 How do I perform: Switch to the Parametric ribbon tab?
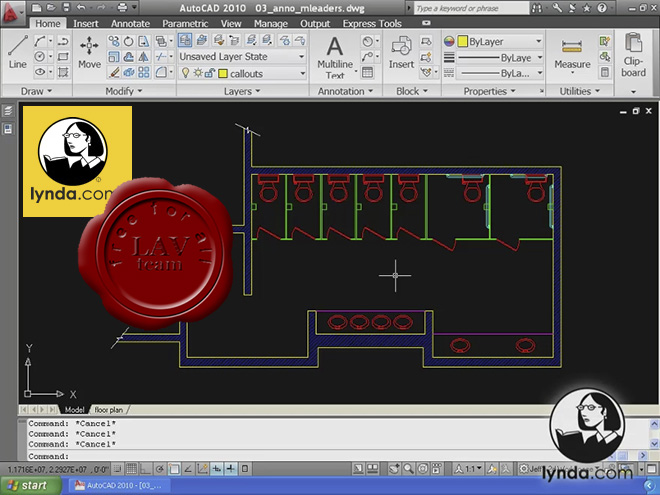(185, 24)
